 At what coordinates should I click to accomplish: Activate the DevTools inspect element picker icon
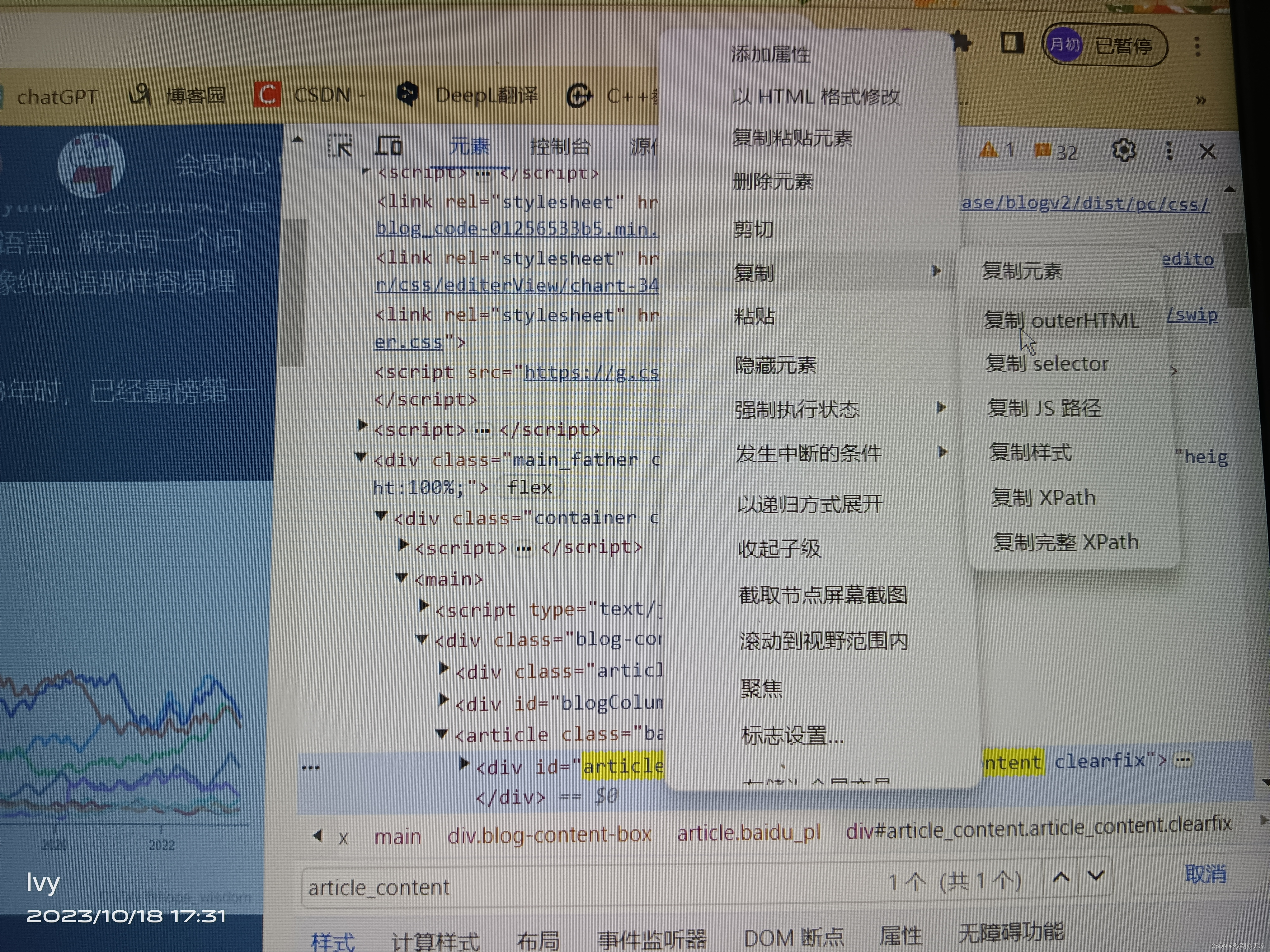pos(339,146)
